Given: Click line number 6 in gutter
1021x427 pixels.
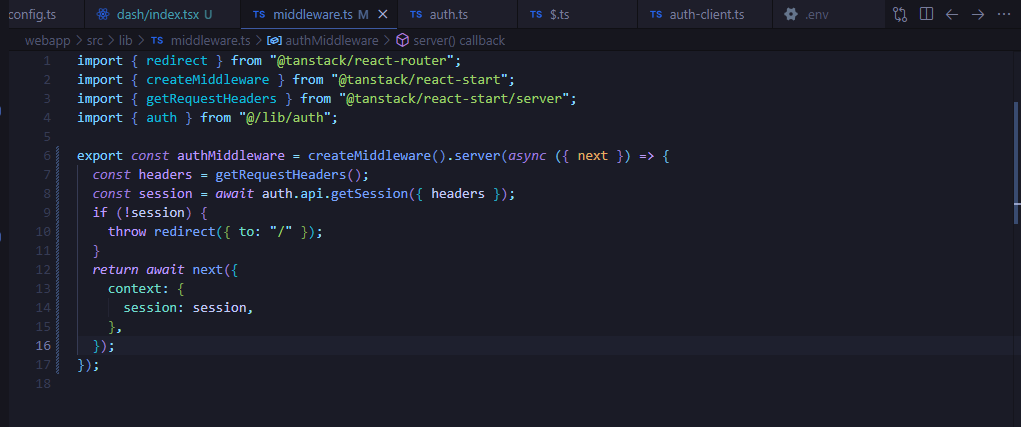Looking at the screenshot, I should pos(46,156).
